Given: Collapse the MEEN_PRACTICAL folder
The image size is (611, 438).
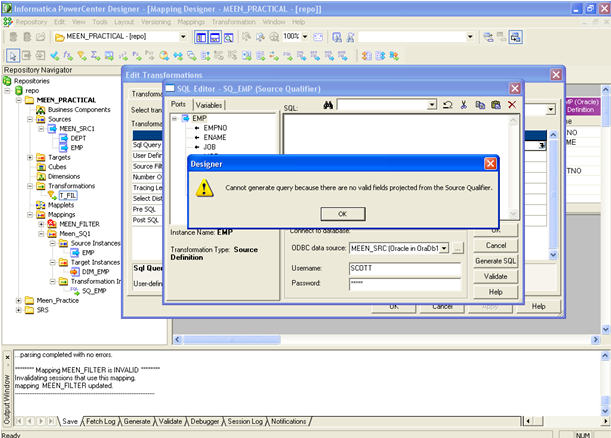Looking at the screenshot, I should click(x=18, y=100).
